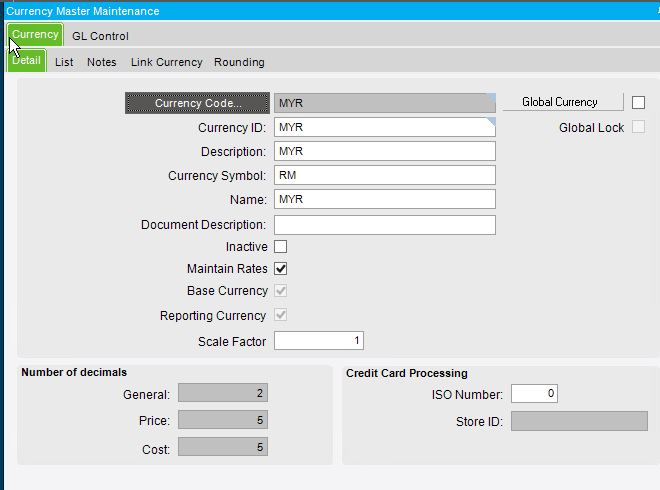660x490 pixels.
Task: Go to the Link Currency tab
Action: pyautogui.click(x=166, y=62)
